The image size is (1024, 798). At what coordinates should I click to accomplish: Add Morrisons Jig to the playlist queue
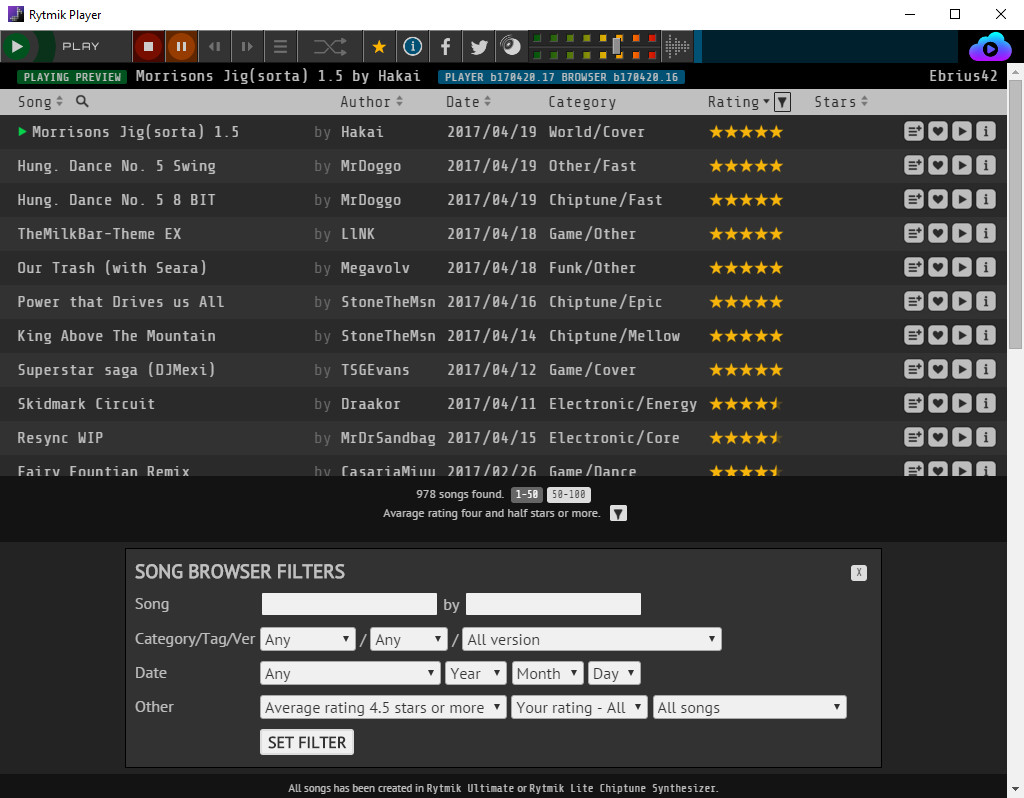[x=913, y=131]
